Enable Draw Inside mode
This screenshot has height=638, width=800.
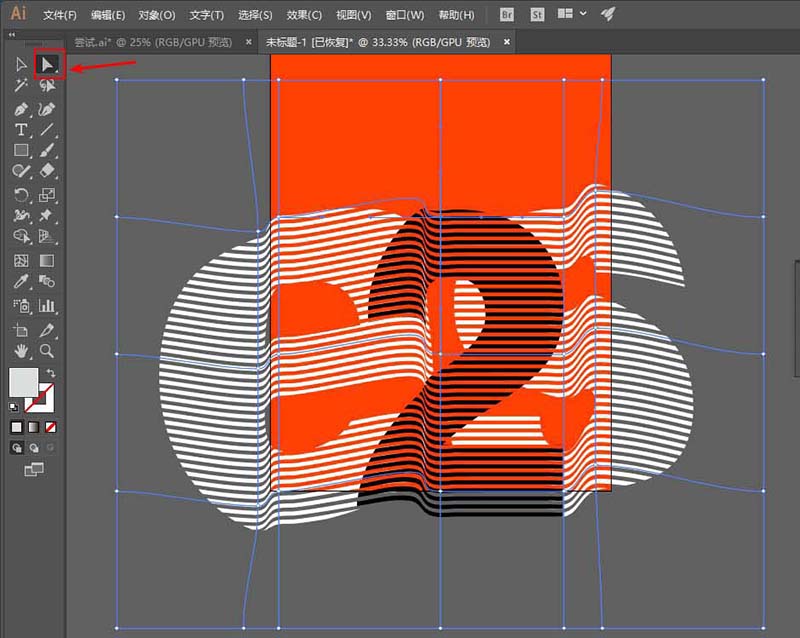(51, 448)
